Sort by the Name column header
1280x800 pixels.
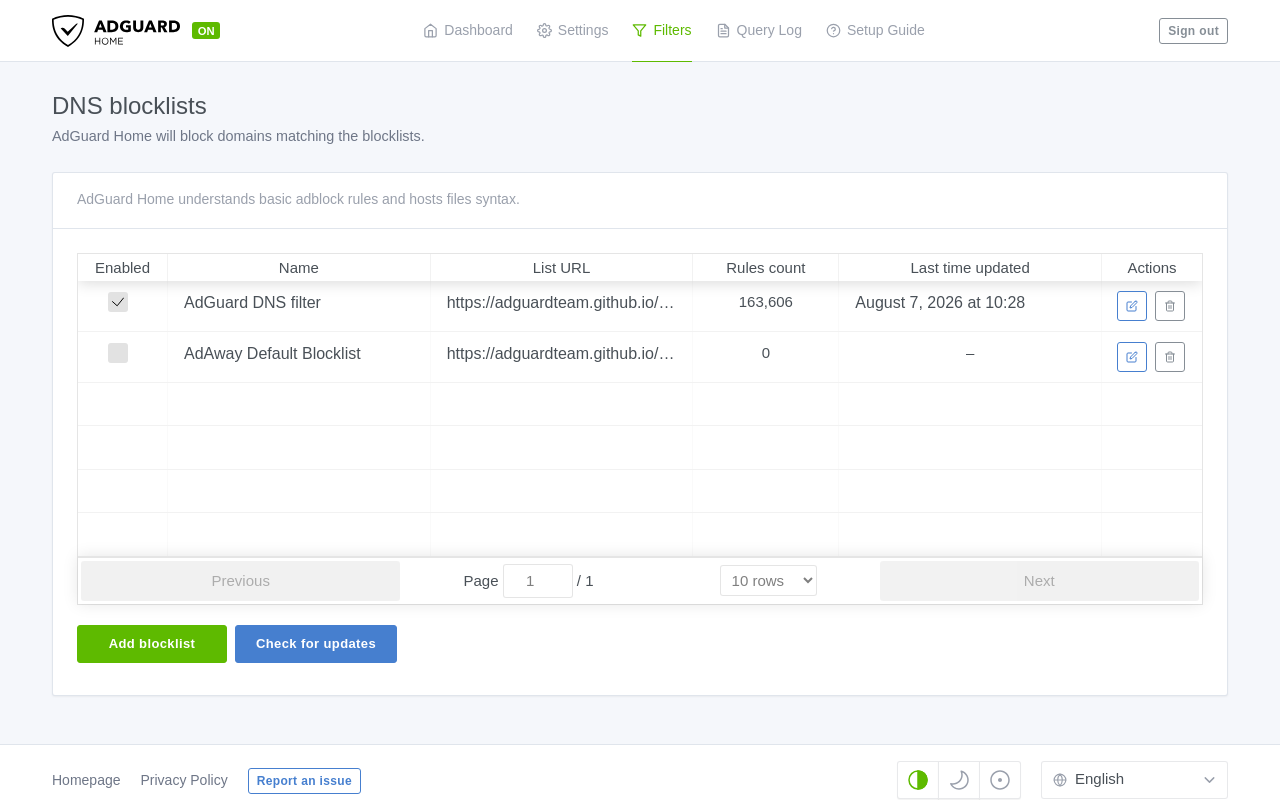(299, 268)
